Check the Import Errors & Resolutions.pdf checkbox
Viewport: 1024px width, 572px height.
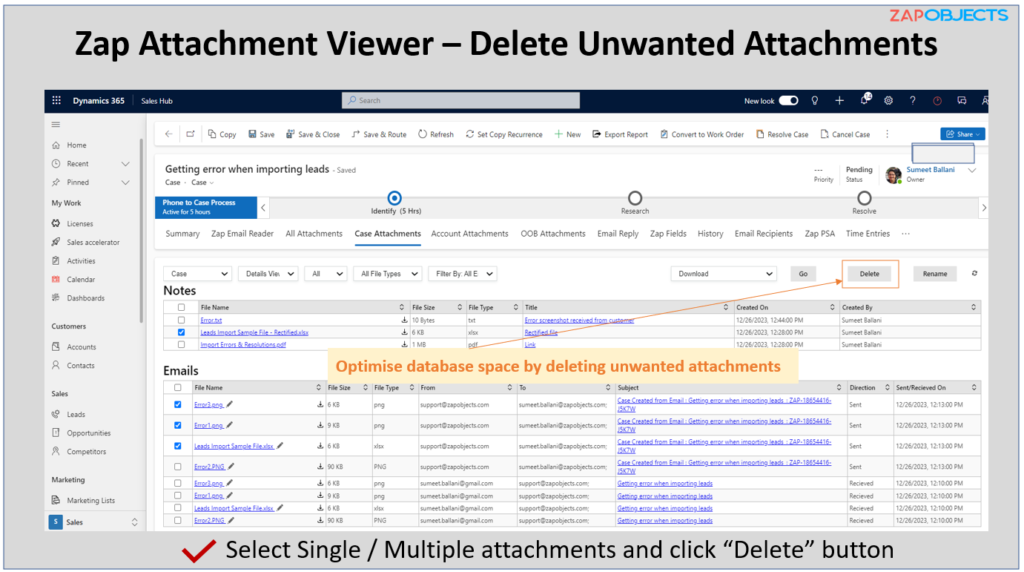pos(182,344)
